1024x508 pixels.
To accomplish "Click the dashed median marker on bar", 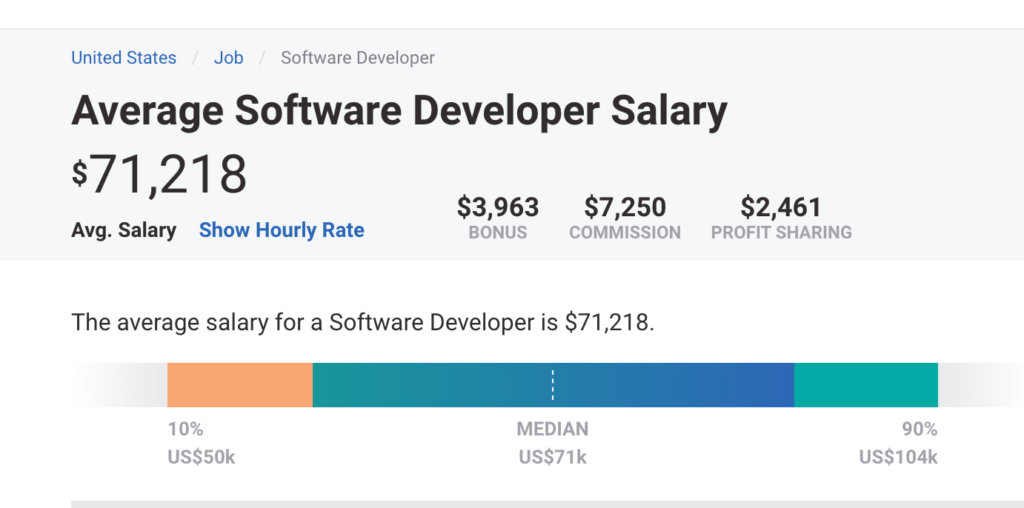I will click(x=552, y=385).
